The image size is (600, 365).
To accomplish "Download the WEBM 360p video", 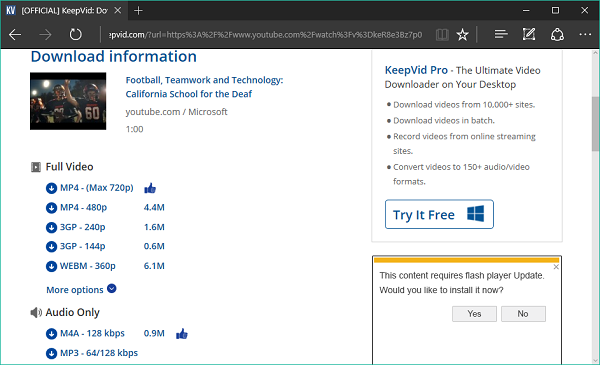I will [x=88, y=266].
